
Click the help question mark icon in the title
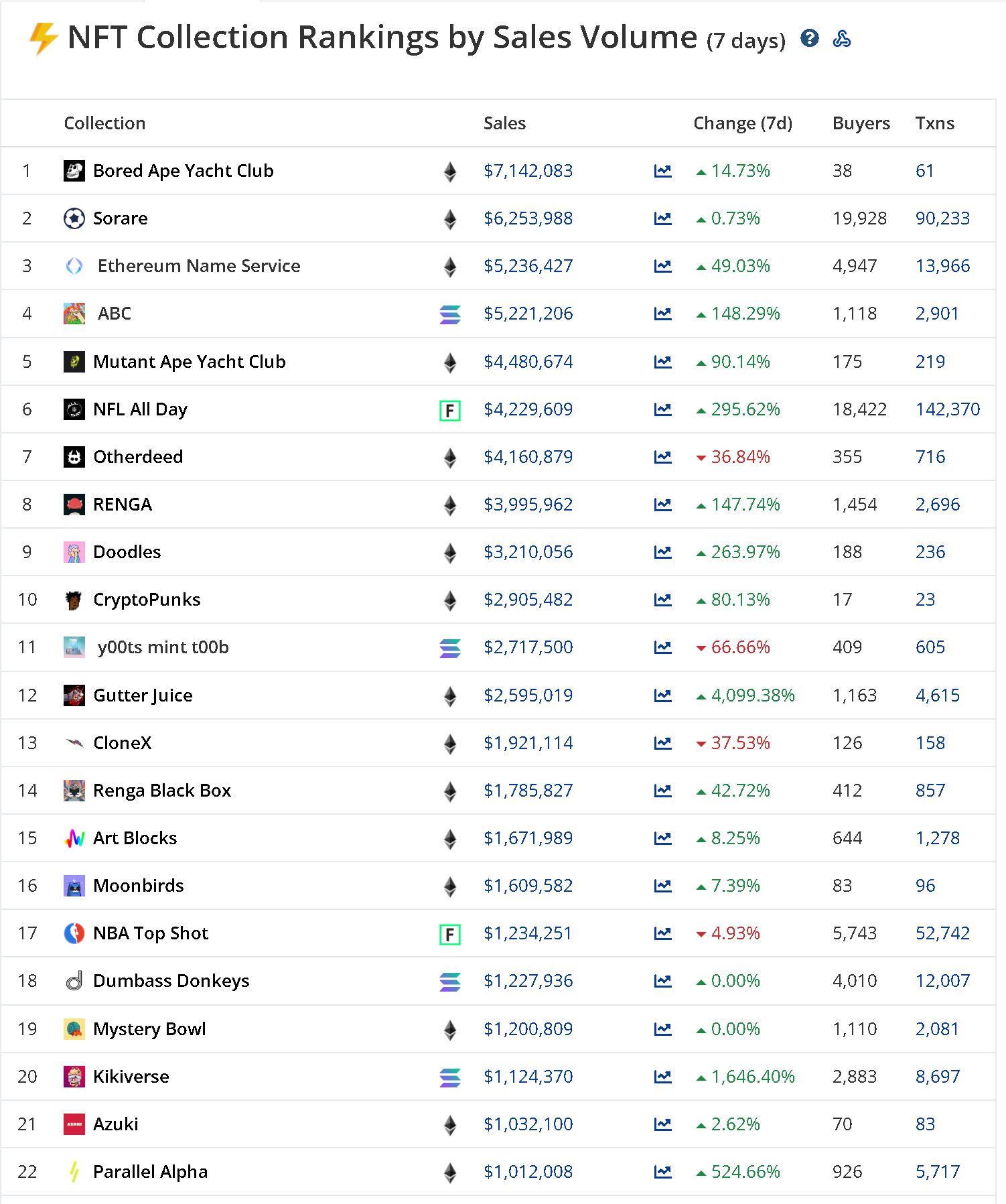pos(809,38)
